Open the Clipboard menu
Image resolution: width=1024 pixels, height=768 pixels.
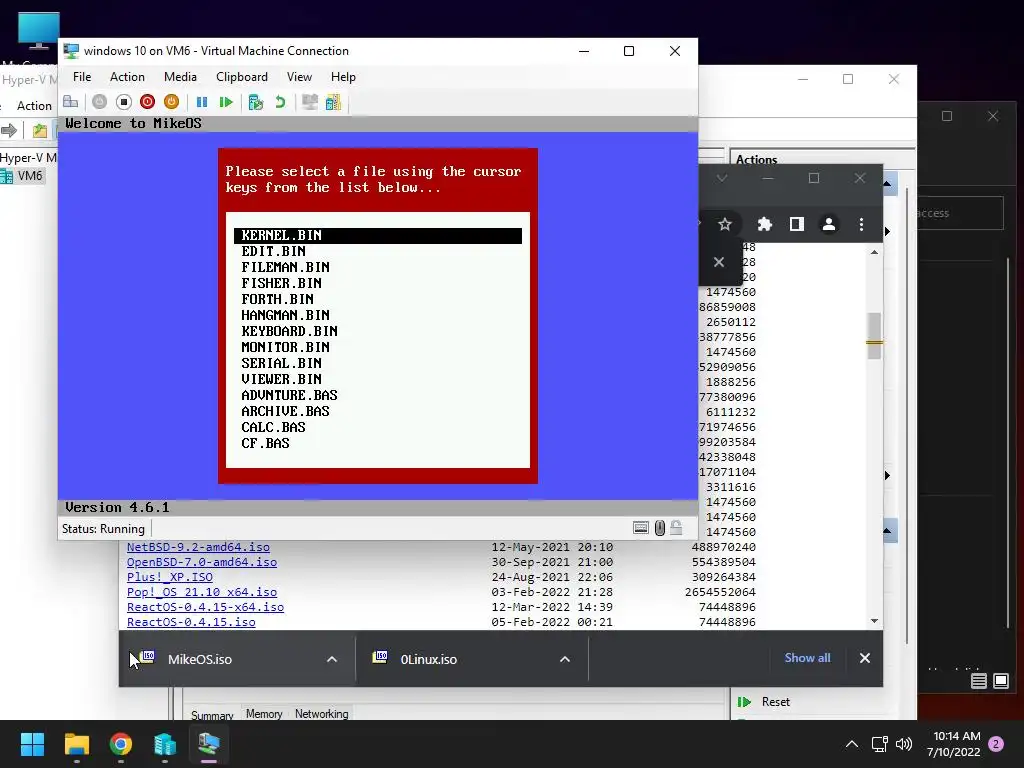(242, 77)
